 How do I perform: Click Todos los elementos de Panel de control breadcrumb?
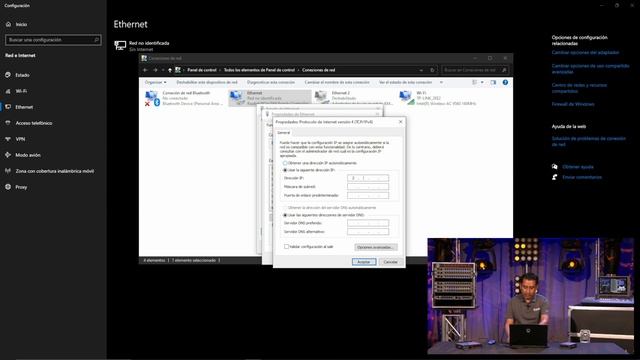coord(259,70)
